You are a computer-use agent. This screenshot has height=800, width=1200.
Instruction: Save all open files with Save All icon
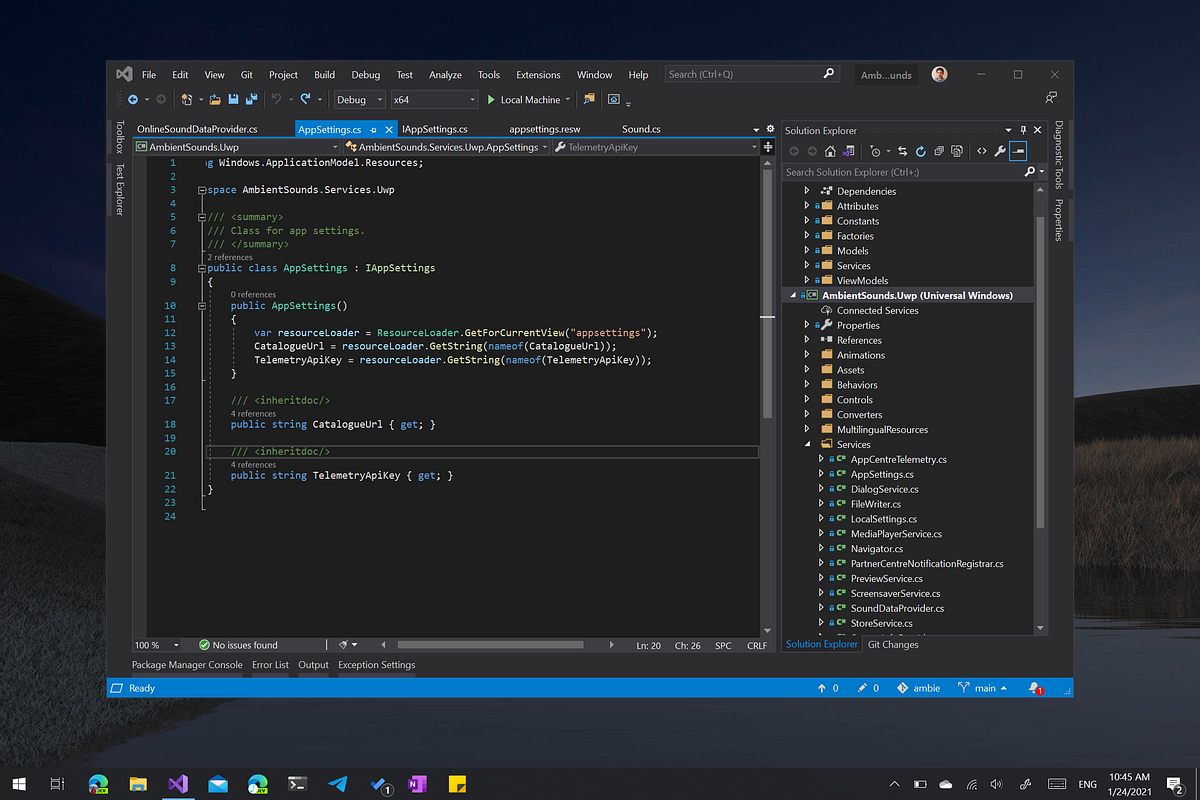[x=250, y=99]
